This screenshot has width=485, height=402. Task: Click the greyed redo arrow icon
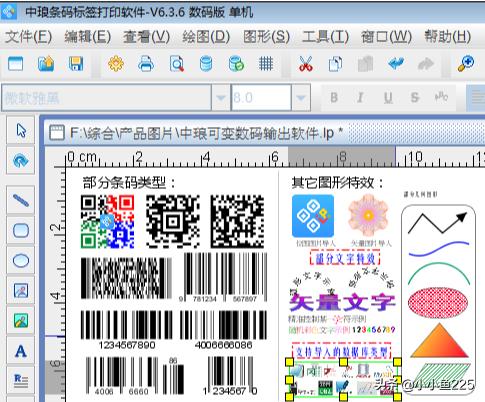point(426,64)
